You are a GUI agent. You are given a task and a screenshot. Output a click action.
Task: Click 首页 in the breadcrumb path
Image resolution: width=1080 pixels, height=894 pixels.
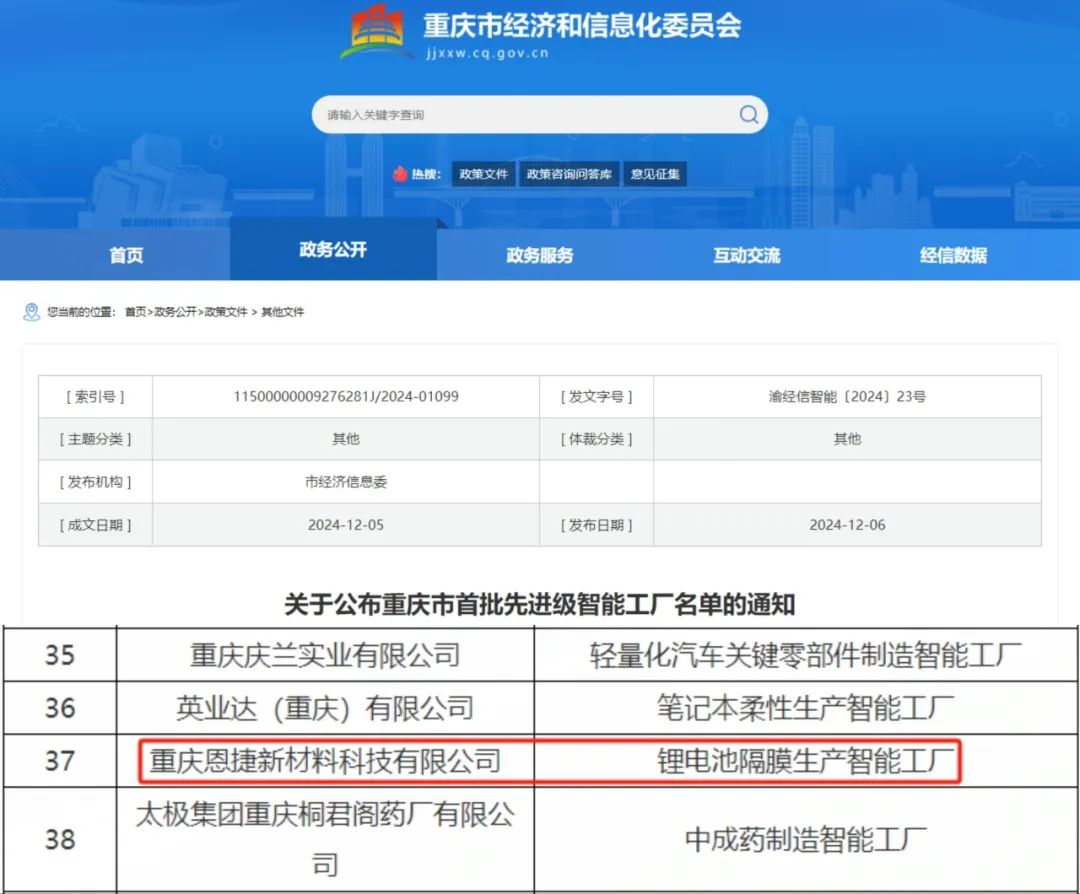pos(135,312)
